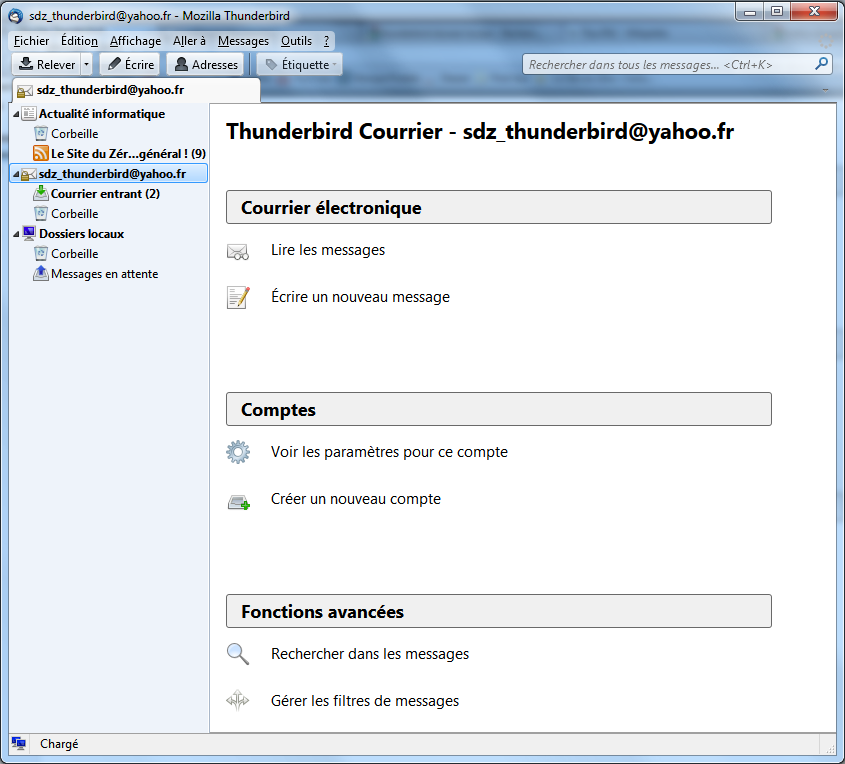This screenshot has width=845, height=764.
Task: Collapse the sdz_thunderbird@yahoo.fr account in sidebar
Action: pyautogui.click(x=15, y=174)
